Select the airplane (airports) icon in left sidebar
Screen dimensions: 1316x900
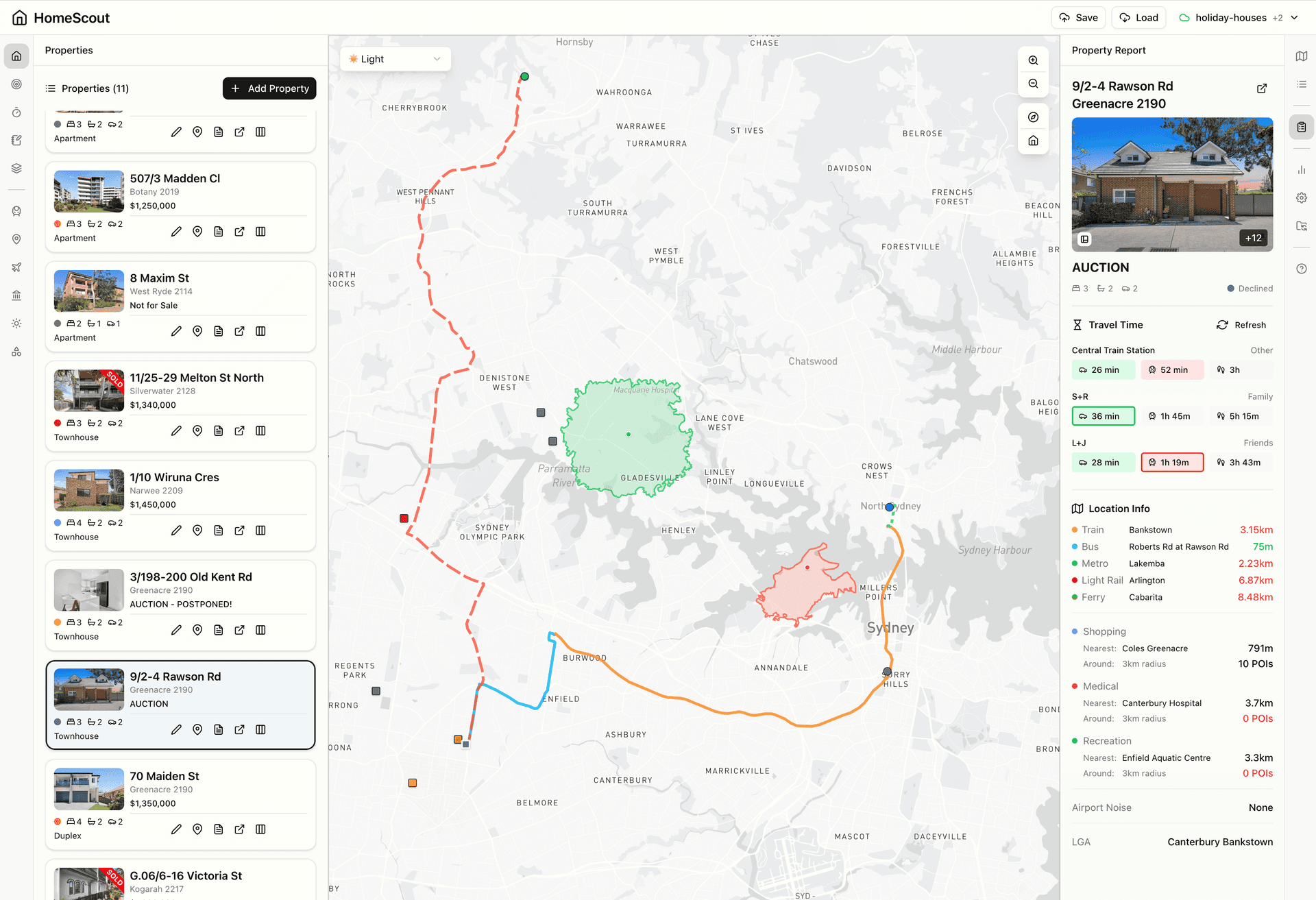pyautogui.click(x=16, y=267)
